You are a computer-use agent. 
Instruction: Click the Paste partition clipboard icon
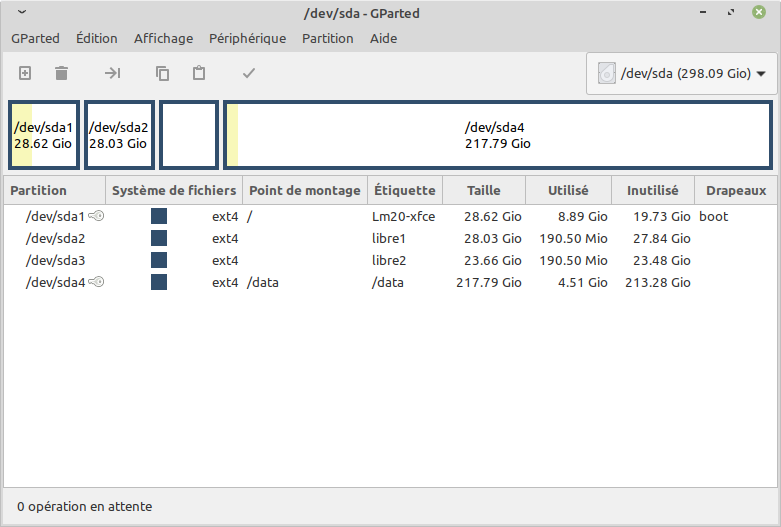coord(199,73)
